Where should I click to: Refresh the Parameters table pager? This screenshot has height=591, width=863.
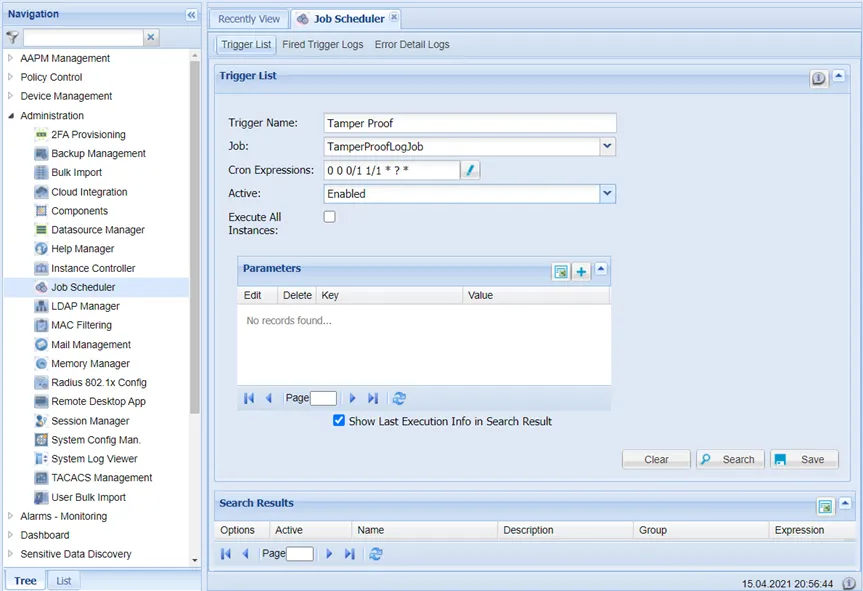[399, 398]
